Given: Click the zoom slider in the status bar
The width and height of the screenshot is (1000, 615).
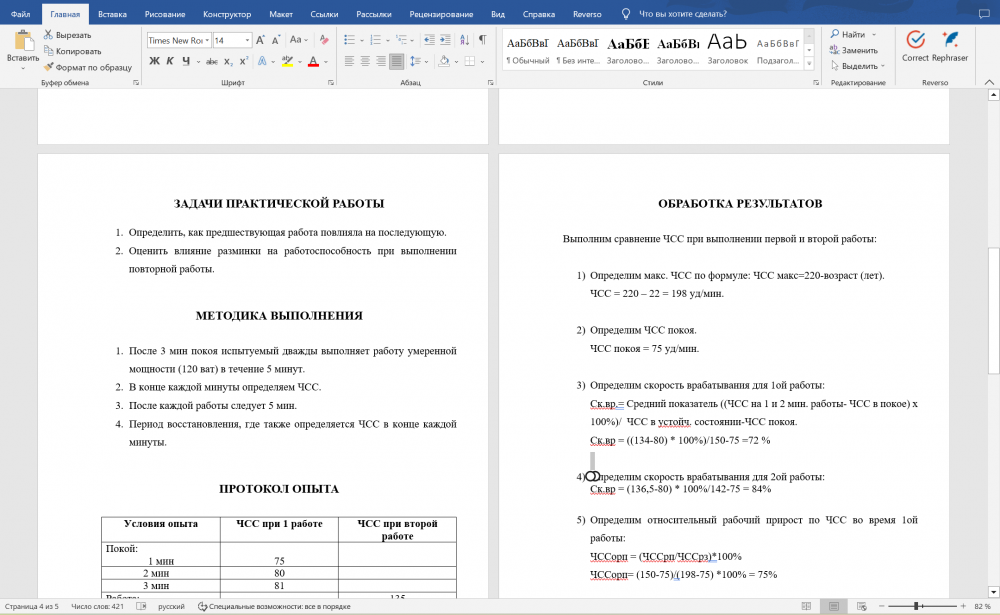Looking at the screenshot, I should (922, 606).
